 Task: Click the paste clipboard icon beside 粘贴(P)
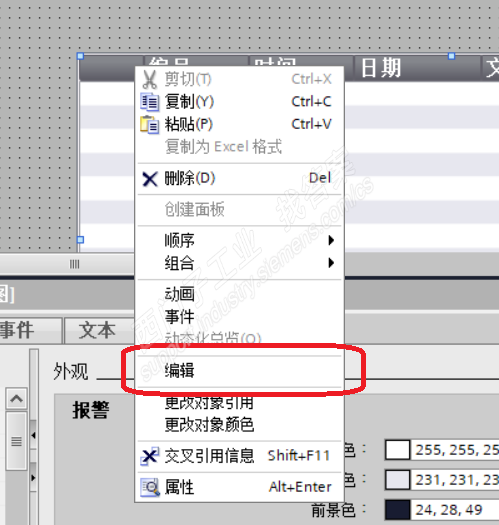[149, 125]
